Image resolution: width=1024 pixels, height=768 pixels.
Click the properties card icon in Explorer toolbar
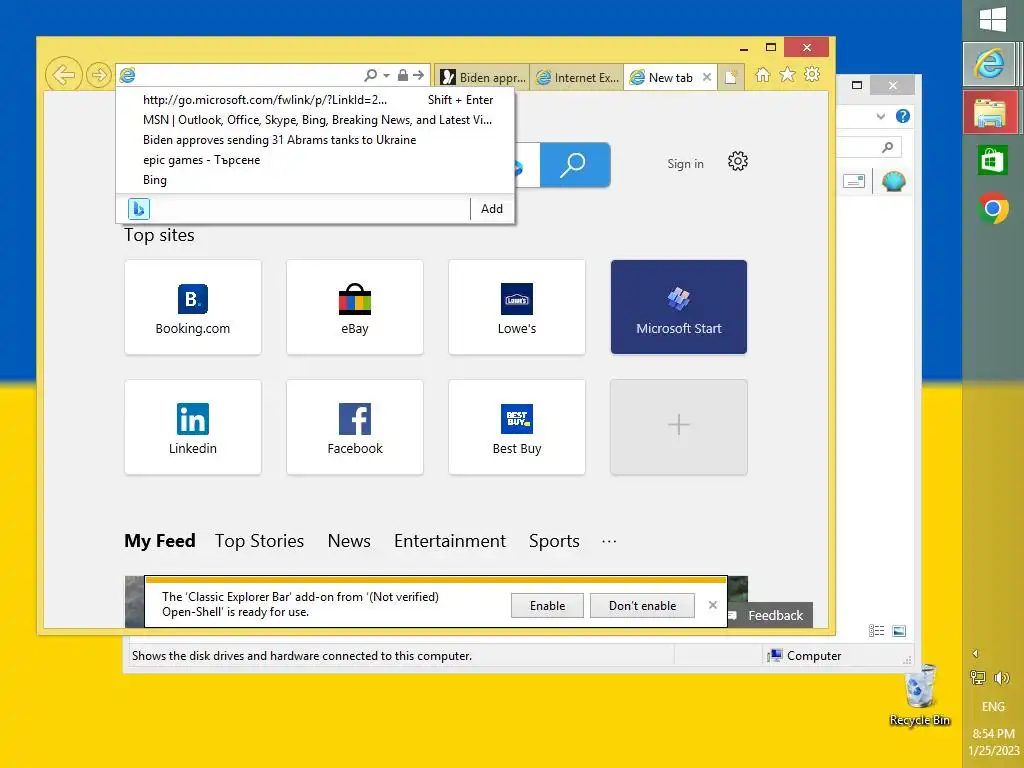click(854, 181)
